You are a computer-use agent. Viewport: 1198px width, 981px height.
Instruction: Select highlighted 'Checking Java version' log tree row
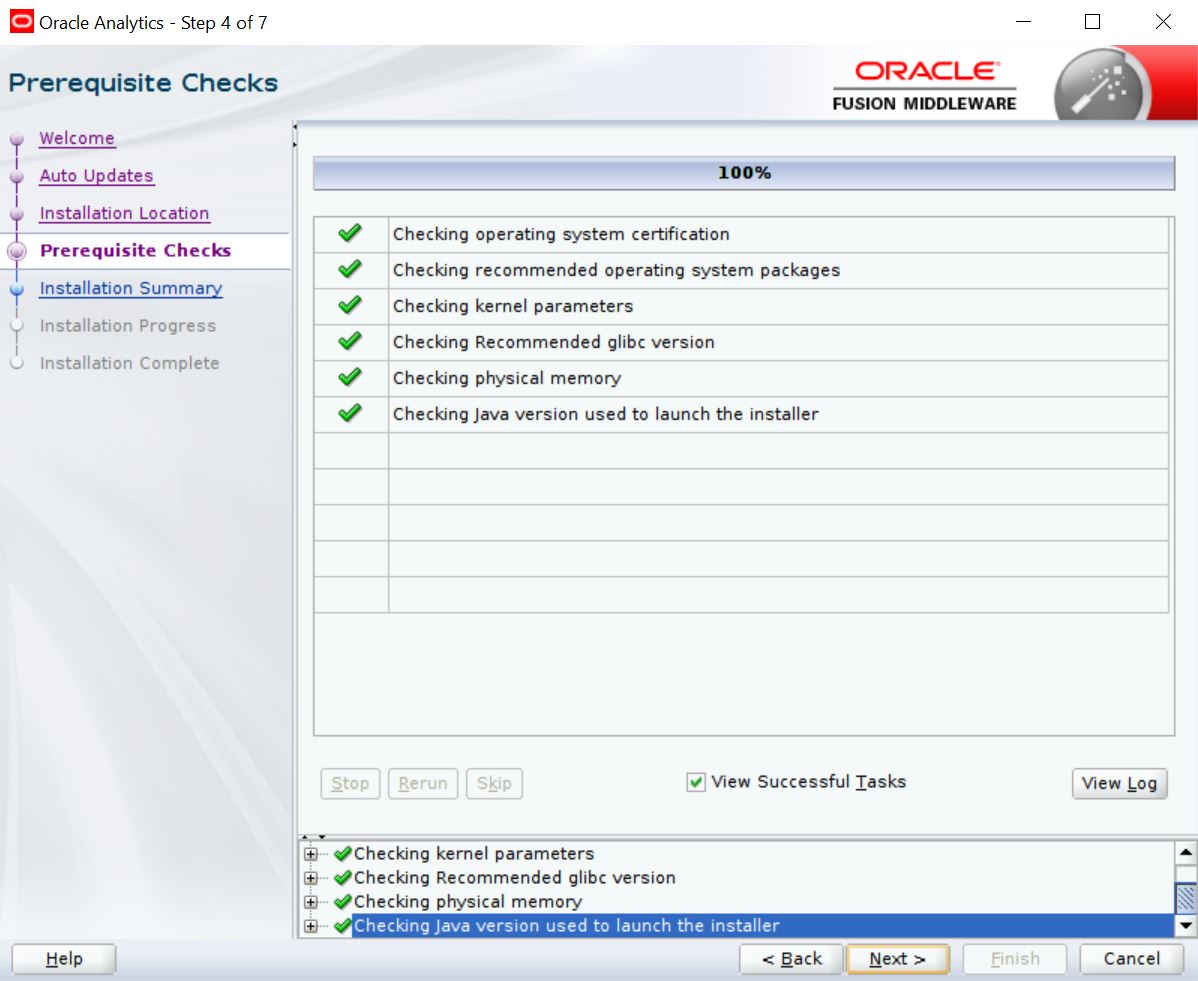(762, 925)
